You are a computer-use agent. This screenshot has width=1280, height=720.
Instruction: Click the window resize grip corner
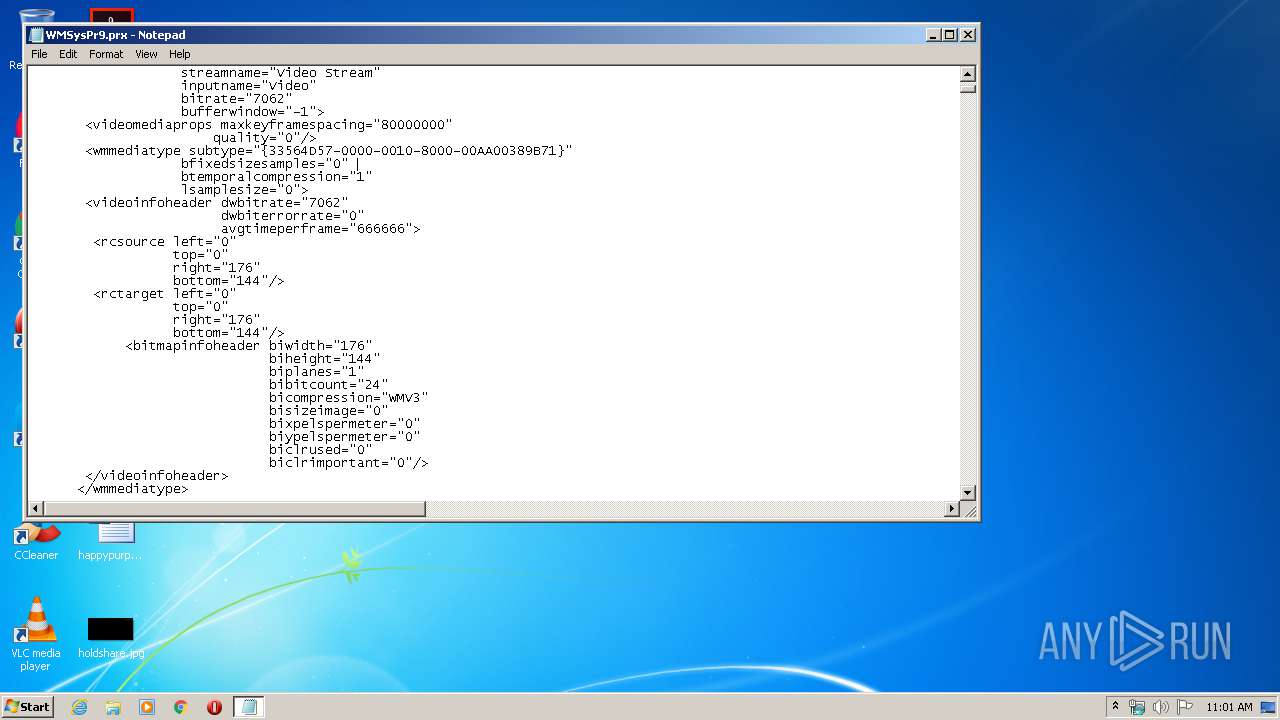pyautogui.click(x=968, y=509)
